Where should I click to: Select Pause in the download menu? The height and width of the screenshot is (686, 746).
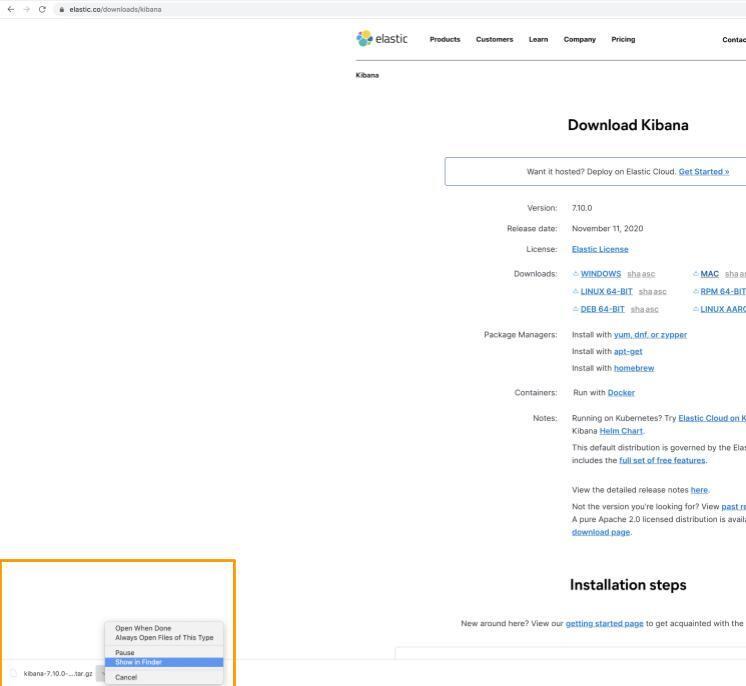(164, 653)
